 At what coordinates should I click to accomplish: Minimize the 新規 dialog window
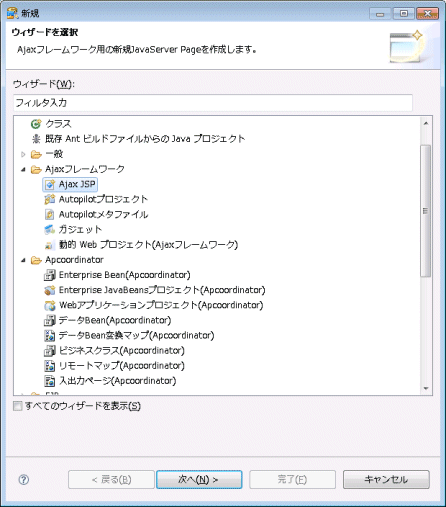(x=380, y=14)
